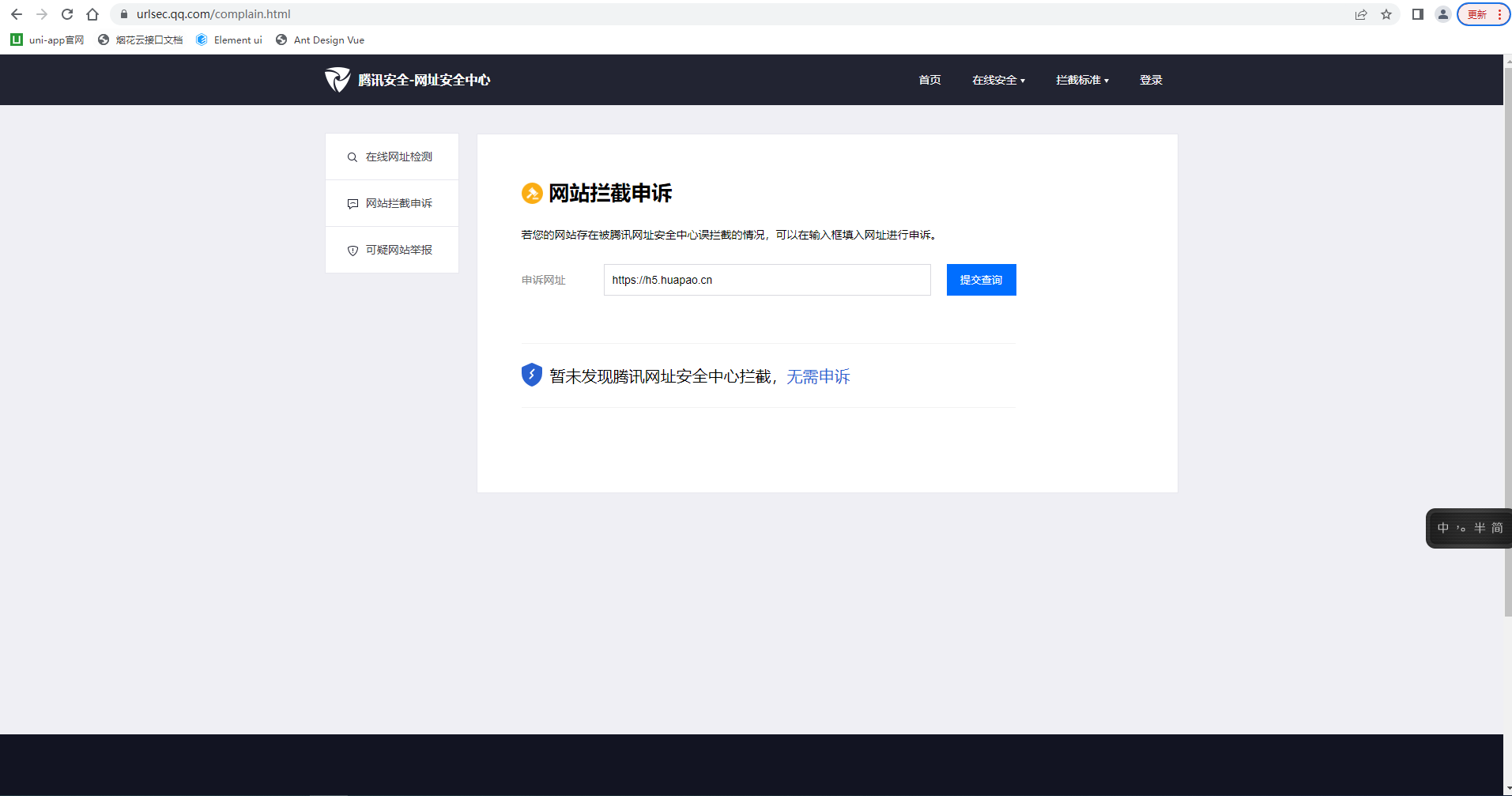1512x796 pixels.
Task: Bookmark this page with the star
Action: [x=1386, y=14]
